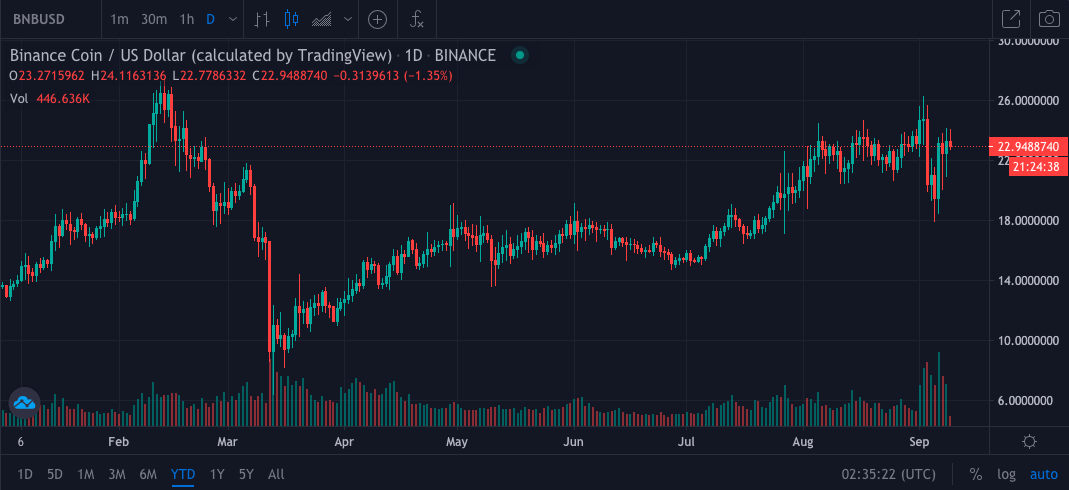Select the D daily interval
The width and height of the screenshot is (1069, 490).
pyautogui.click(x=210, y=19)
